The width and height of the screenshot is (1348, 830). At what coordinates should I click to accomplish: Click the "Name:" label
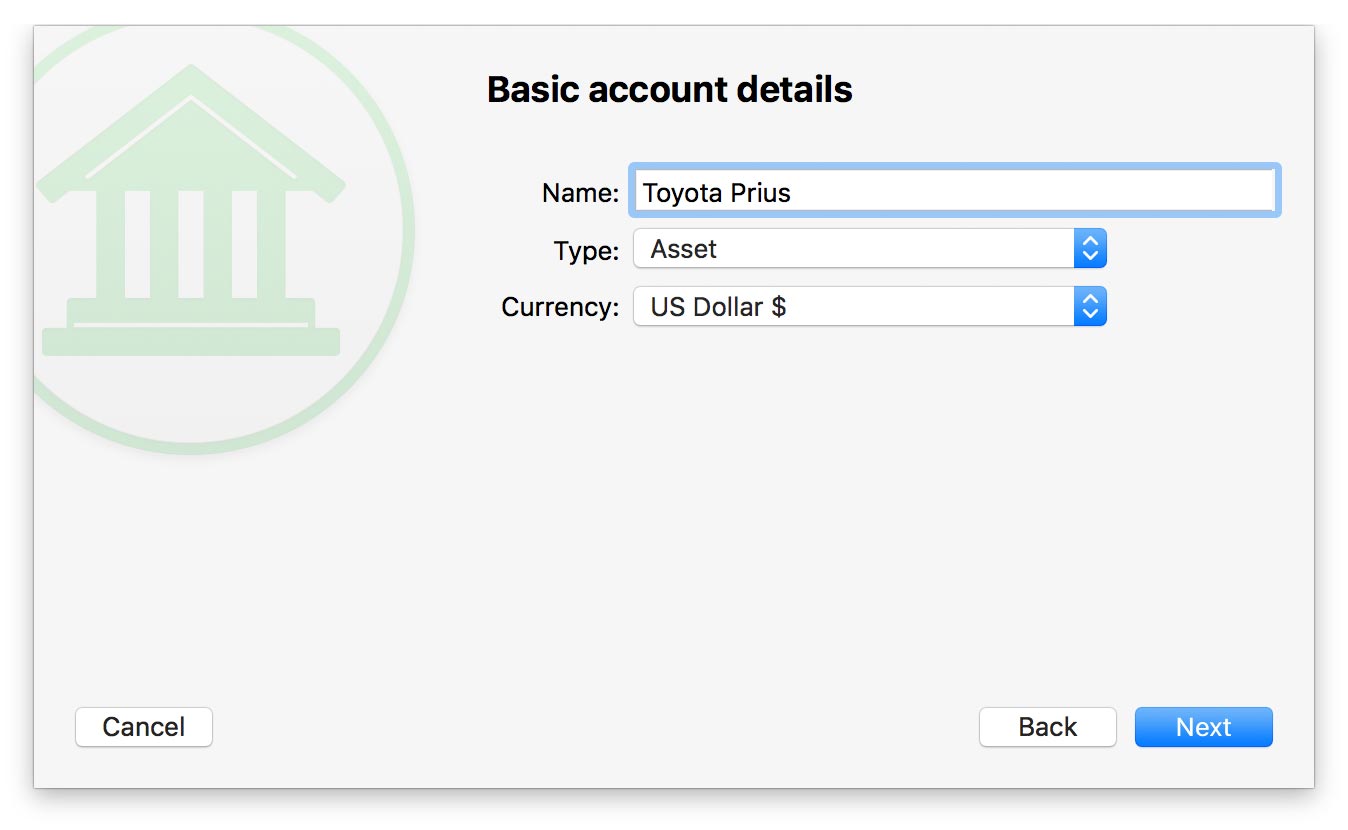click(580, 193)
